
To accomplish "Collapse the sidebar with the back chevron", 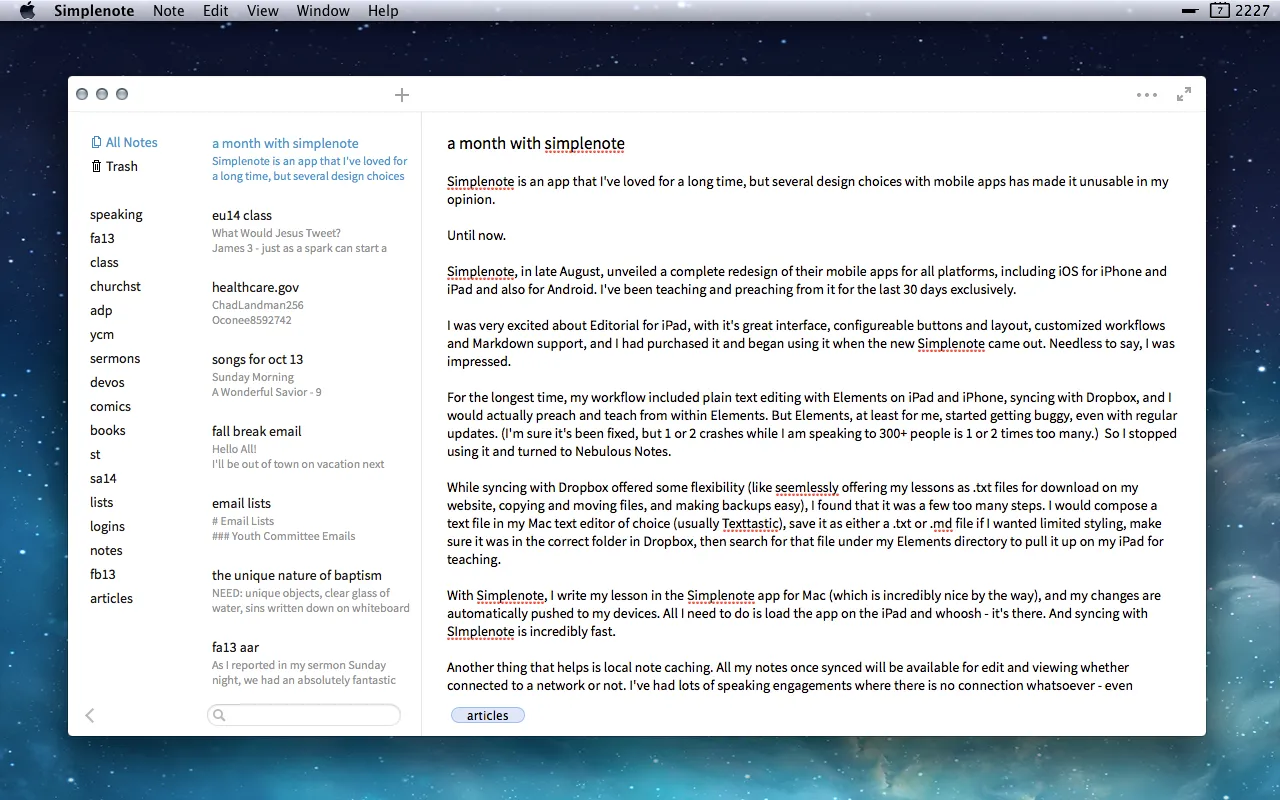I will pos(90,715).
